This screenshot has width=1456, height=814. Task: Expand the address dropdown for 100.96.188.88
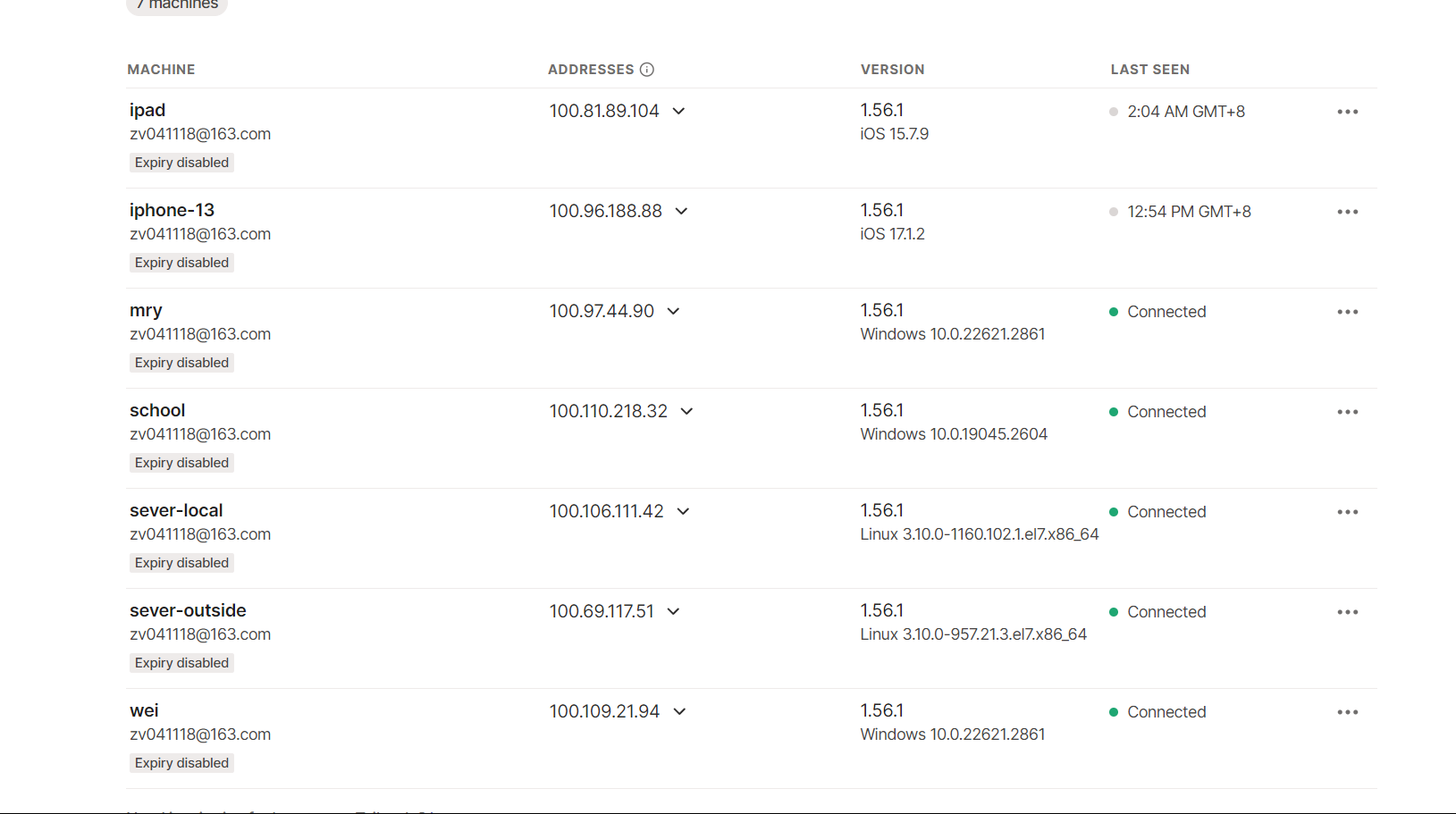point(682,212)
